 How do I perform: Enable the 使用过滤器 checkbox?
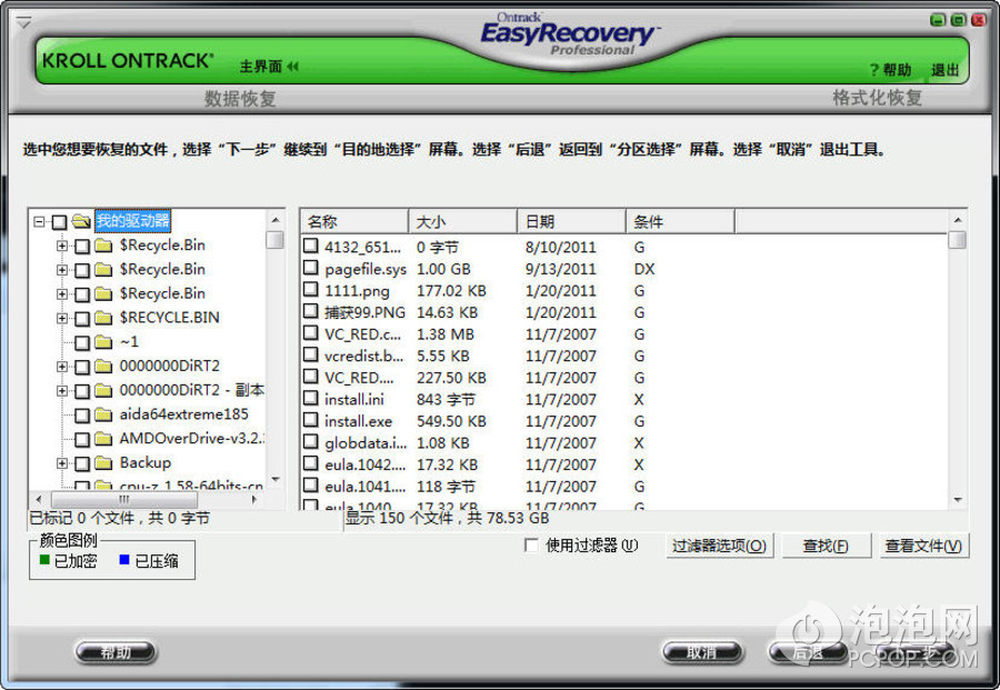(531, 545)
